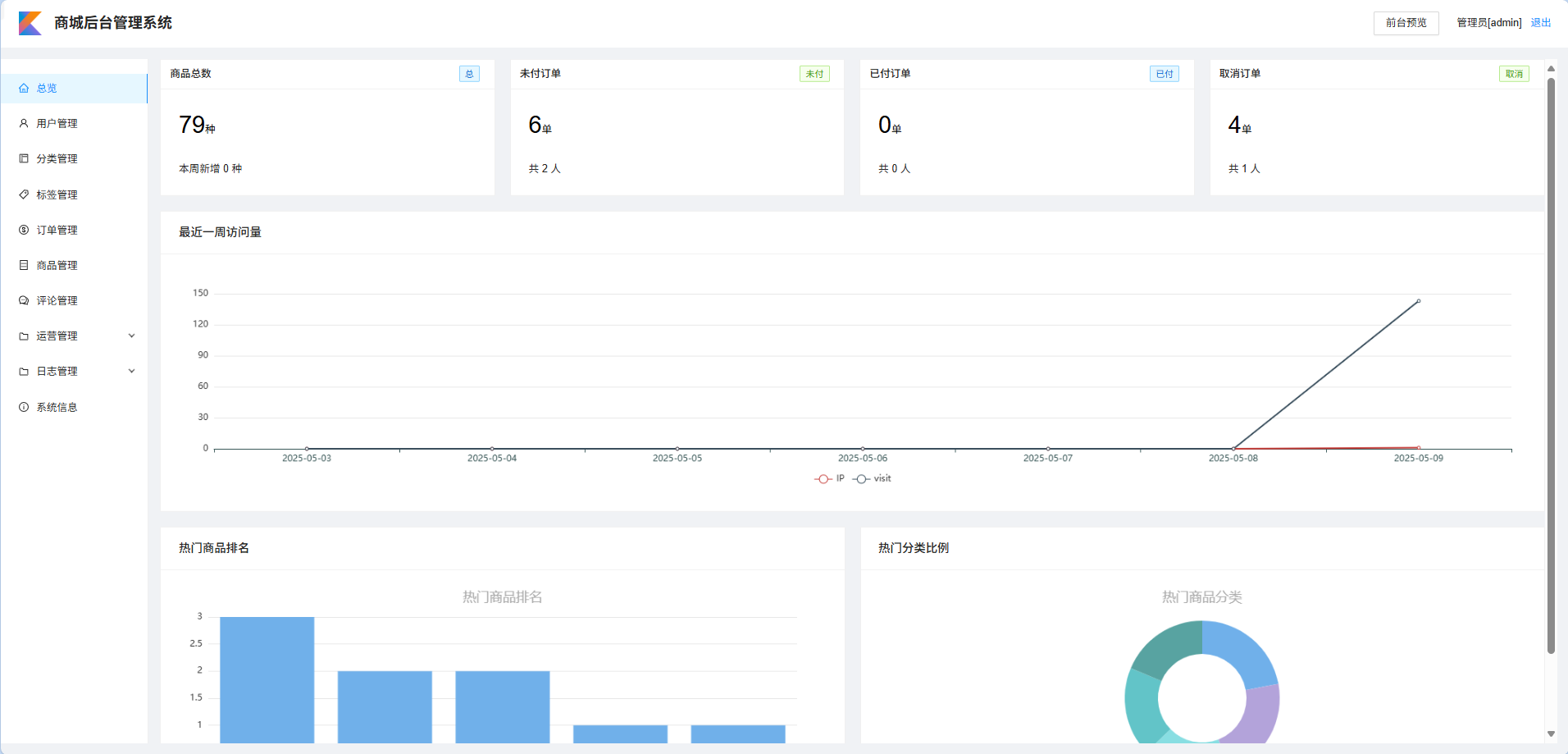Click the folder icon beside 运营管理
The image size is (1568, 754).
pyautogui.click(x=24, y=336)
